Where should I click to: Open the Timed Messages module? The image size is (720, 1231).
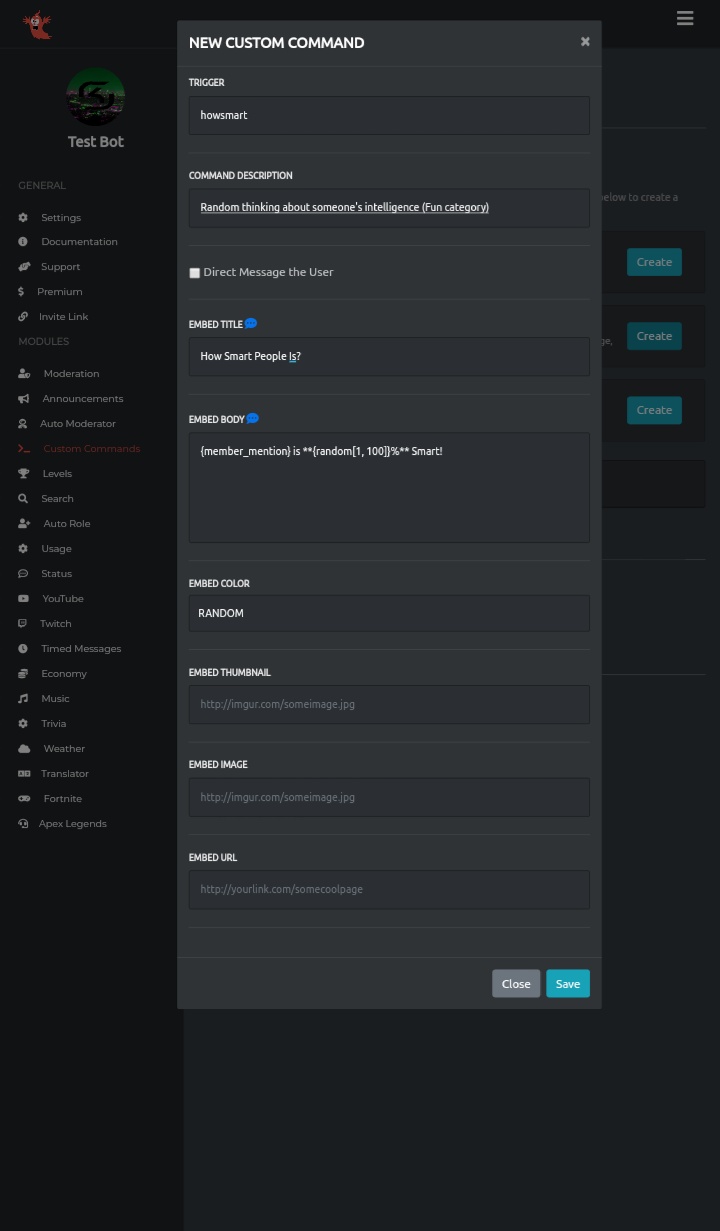[80, 649]
